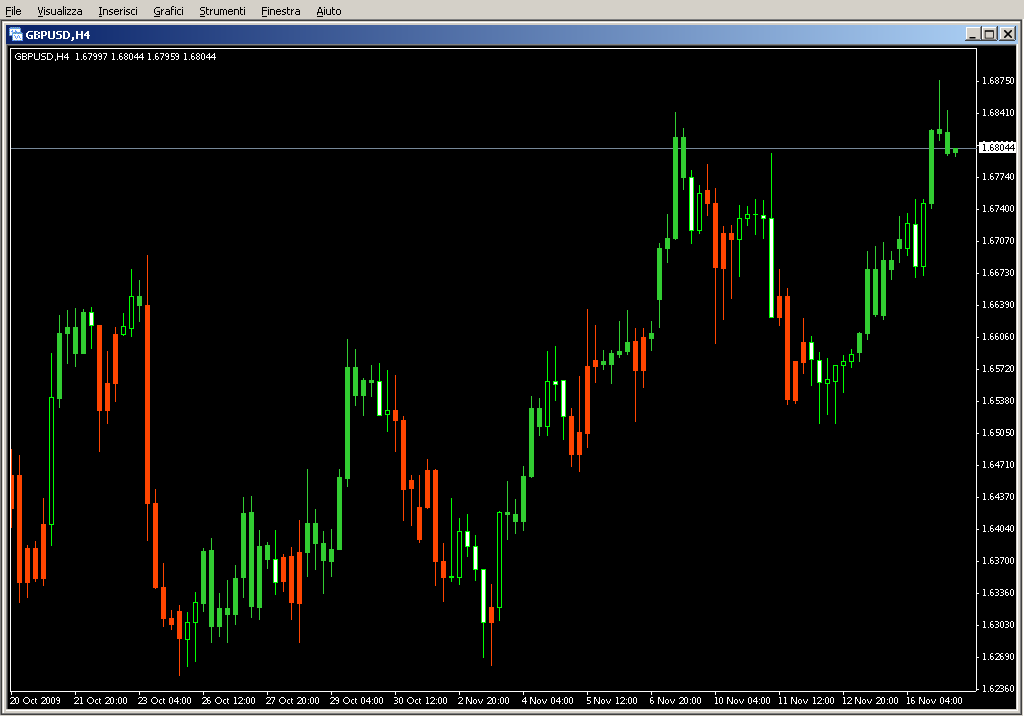Viewport: 1024px width, 717px height.
Task: Click the 4 Nov 04:00 time axis label
Action: tap(547, 701)
